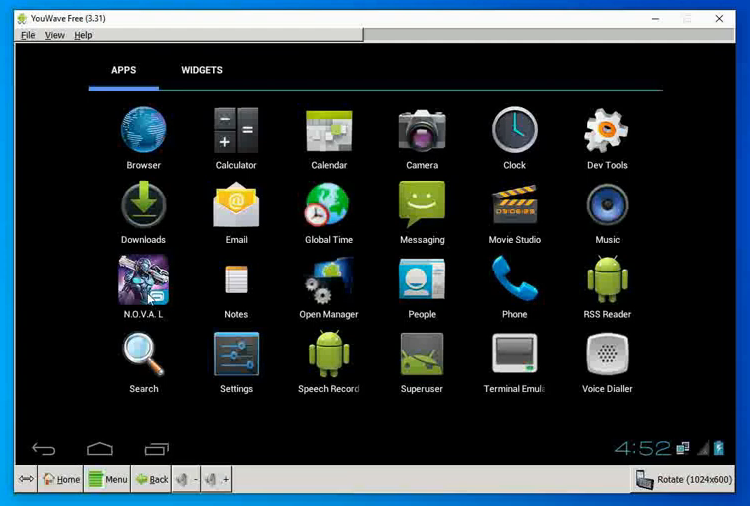Viewport: 750px width, 506px height.
Task: Select the APPS tab
Action: coord(123,70)
